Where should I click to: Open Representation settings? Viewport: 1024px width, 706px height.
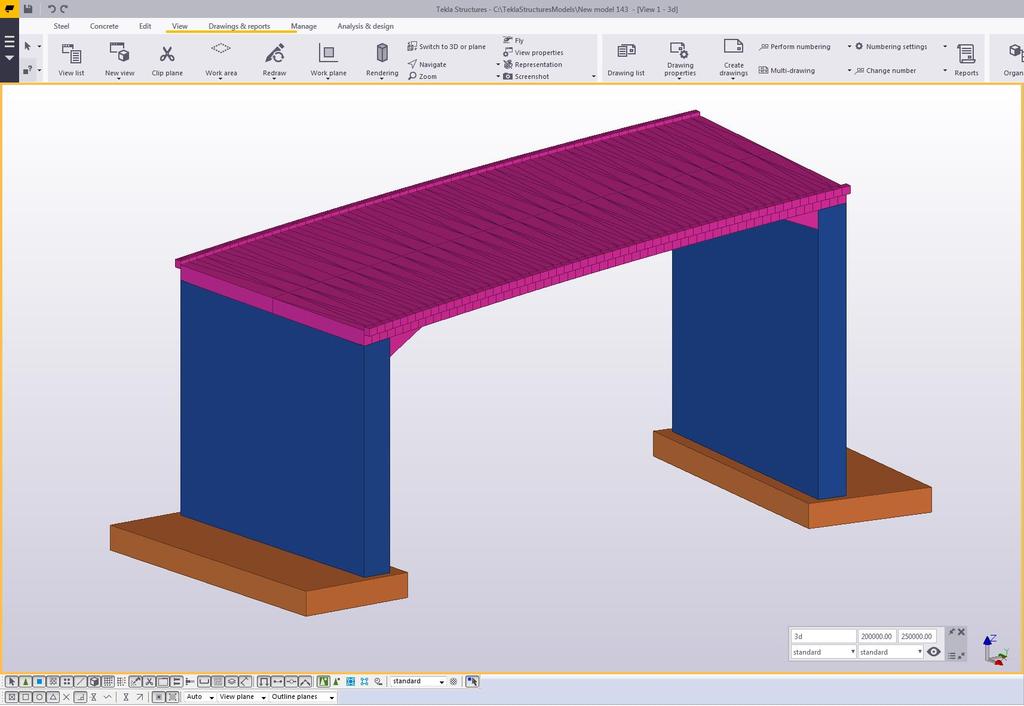[533, 64]
